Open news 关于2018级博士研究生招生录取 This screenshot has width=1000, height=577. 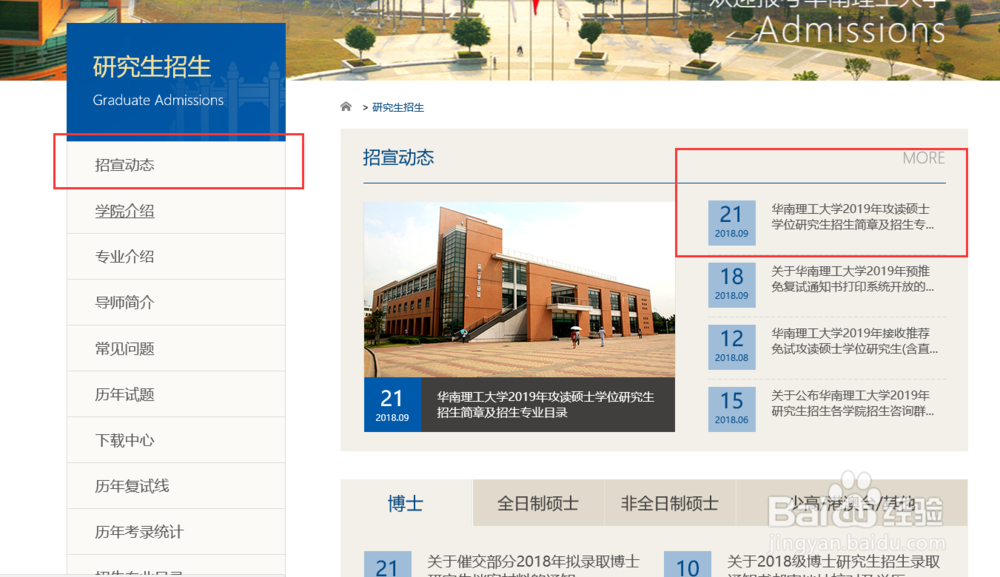[x=834, y=566]
